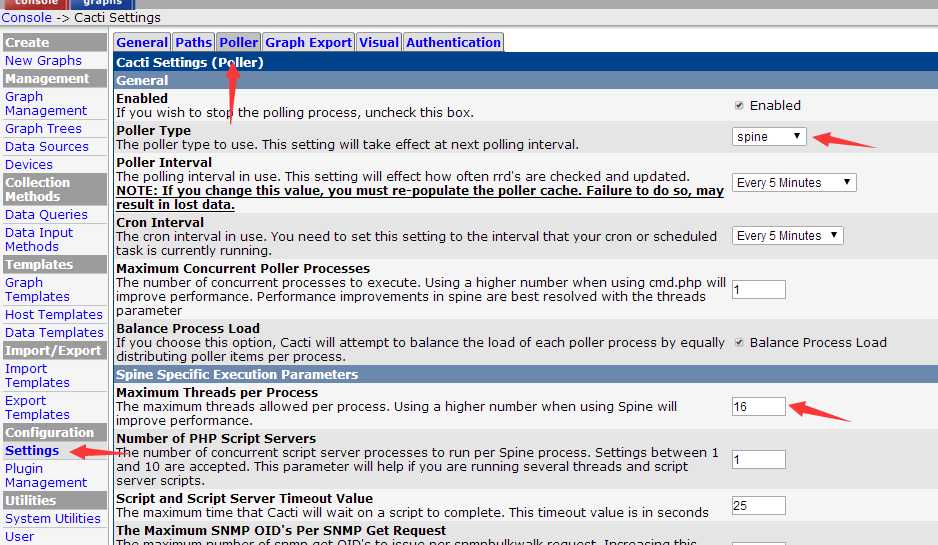The image size is (938, 545).
Task: Open the Poller Interval dropdown
Action: pos(794,182)
